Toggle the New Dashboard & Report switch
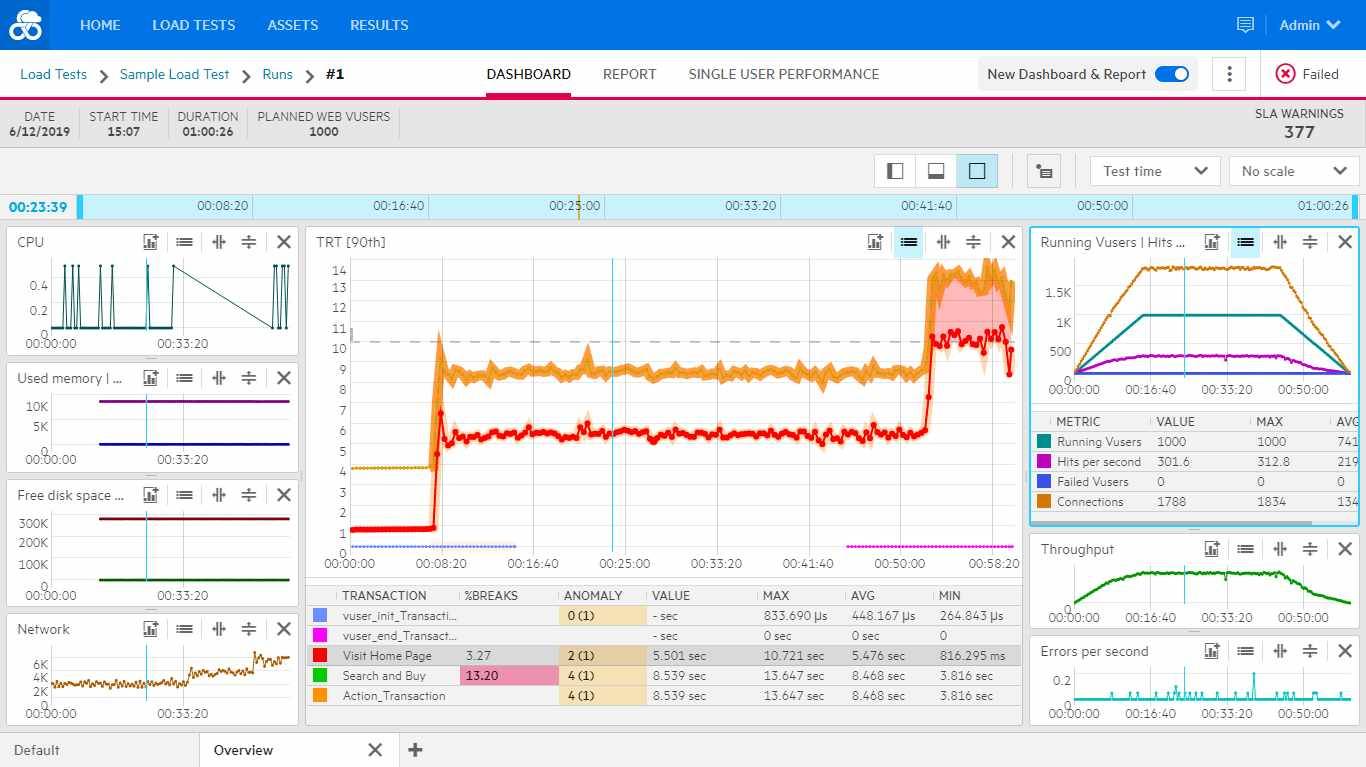The width and height of the screenshot is (1366, 767). 1169,74
